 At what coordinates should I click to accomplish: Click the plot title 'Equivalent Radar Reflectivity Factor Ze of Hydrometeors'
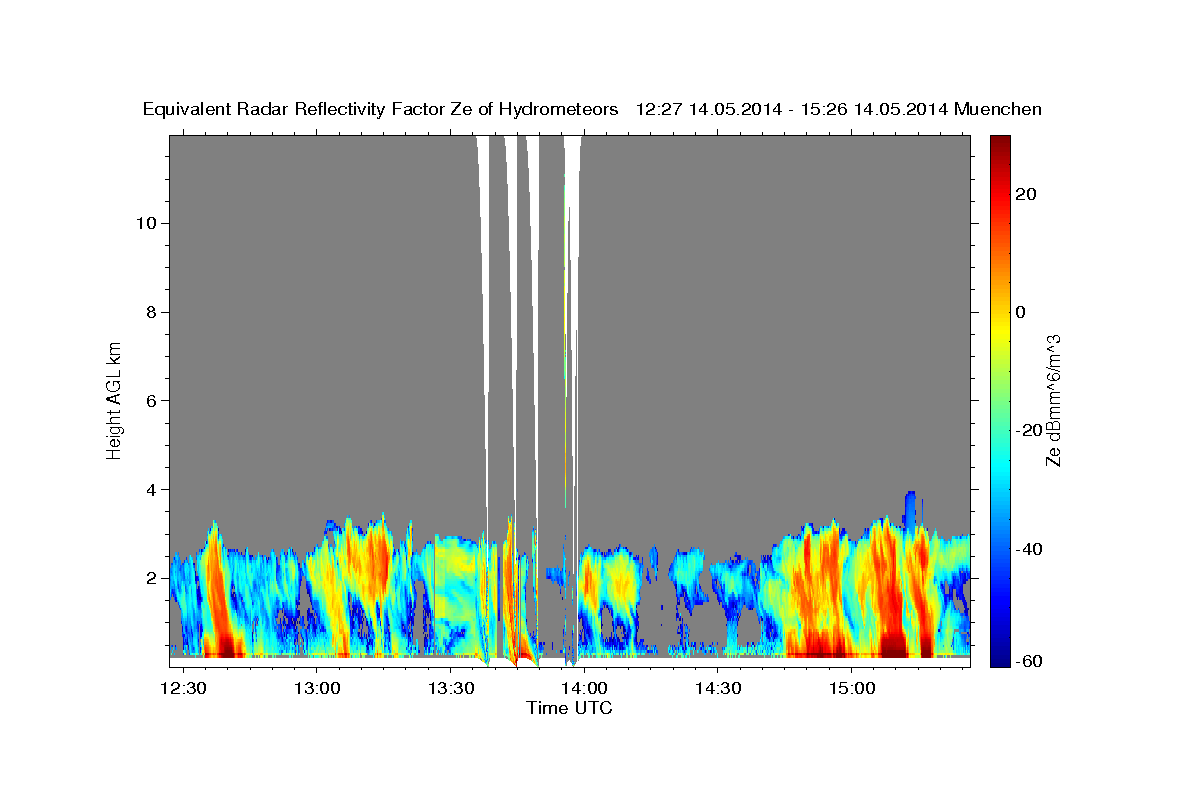[x=380, y=109]
